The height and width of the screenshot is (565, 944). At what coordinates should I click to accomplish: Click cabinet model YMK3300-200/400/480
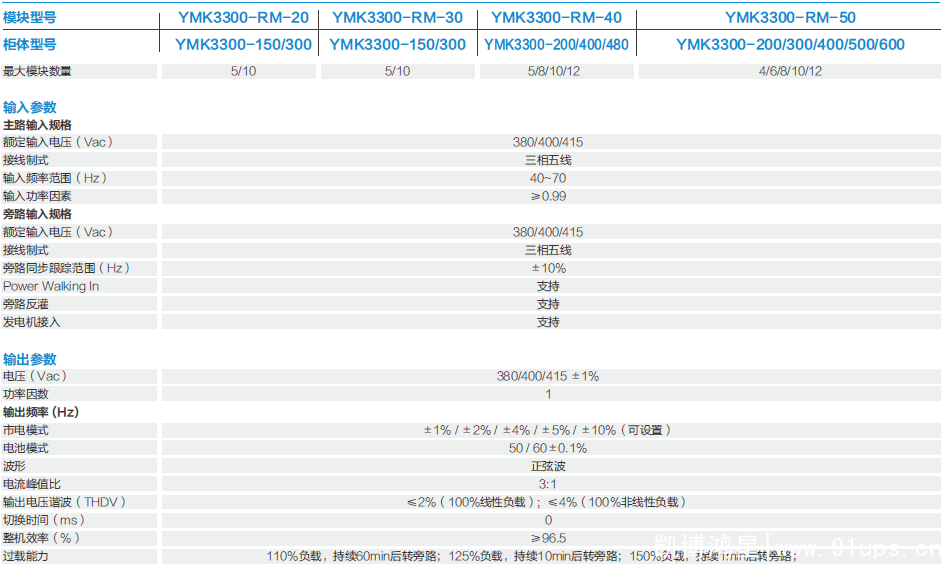pyautogui.click(x=556, y=44)
